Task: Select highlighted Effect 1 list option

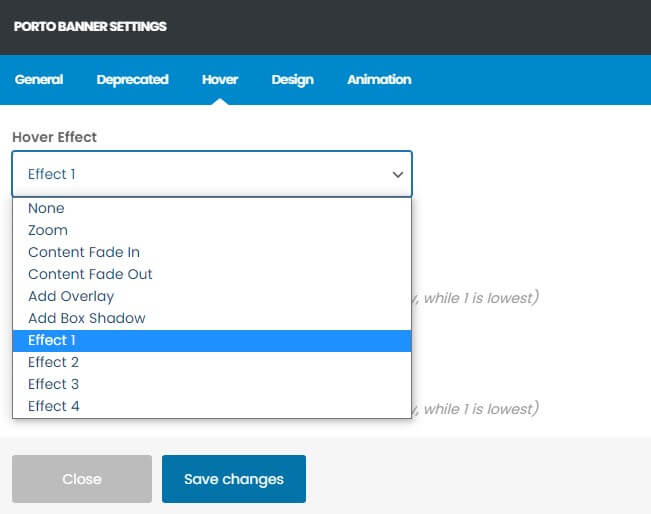Action: [52, 340]
